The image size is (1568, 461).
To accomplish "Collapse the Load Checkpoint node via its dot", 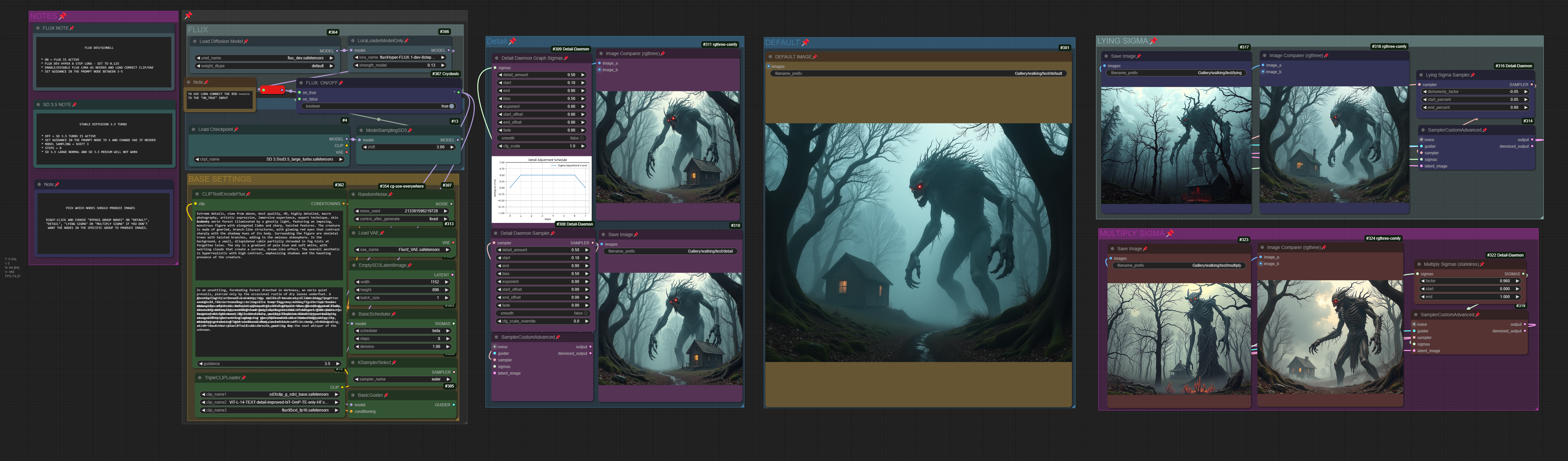I will point(193,130).
